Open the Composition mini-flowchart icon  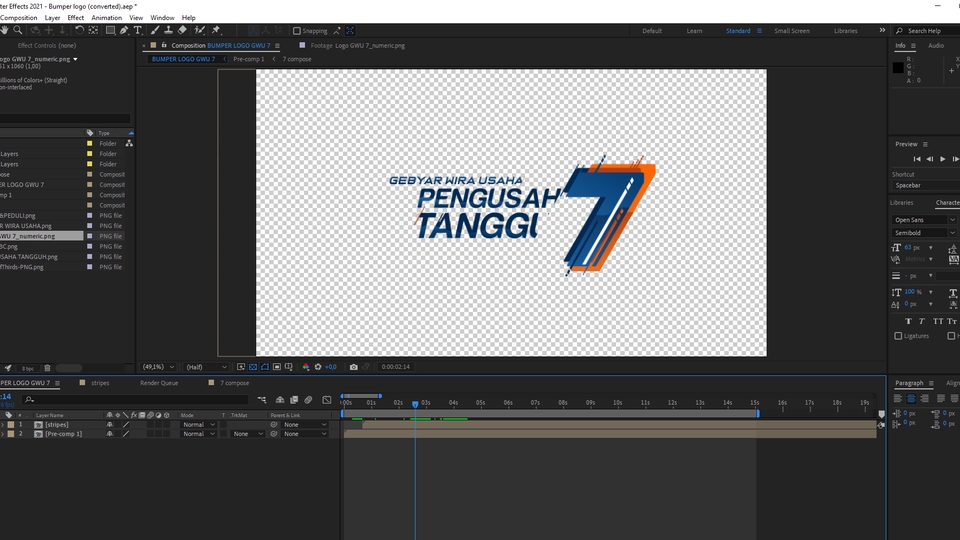coord(262,400)
